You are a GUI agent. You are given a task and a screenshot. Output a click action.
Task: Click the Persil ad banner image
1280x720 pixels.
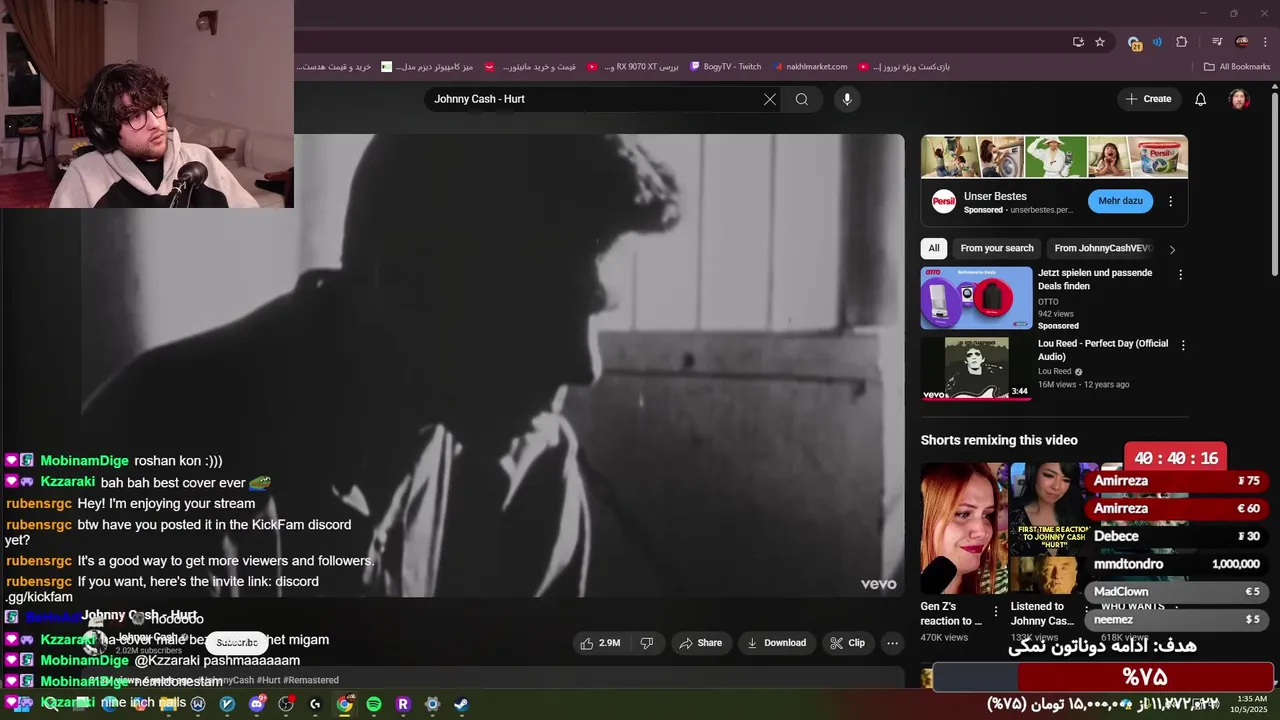1054,156
